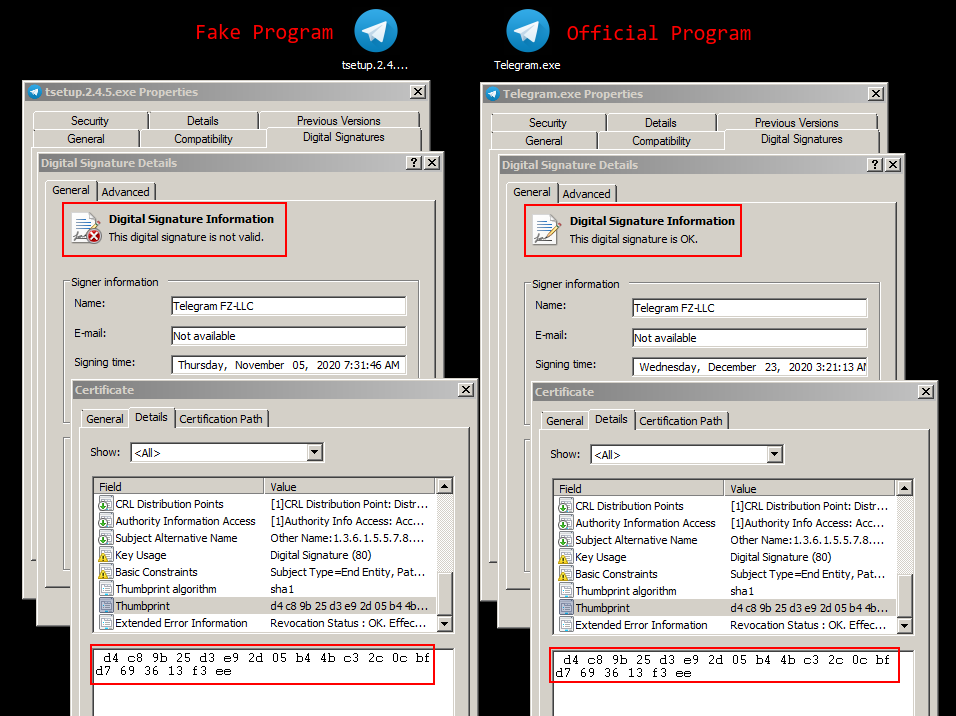Click the thumbprint hex text box in left certificate
The height and width of the screenshot is (716, 956).
273,682
